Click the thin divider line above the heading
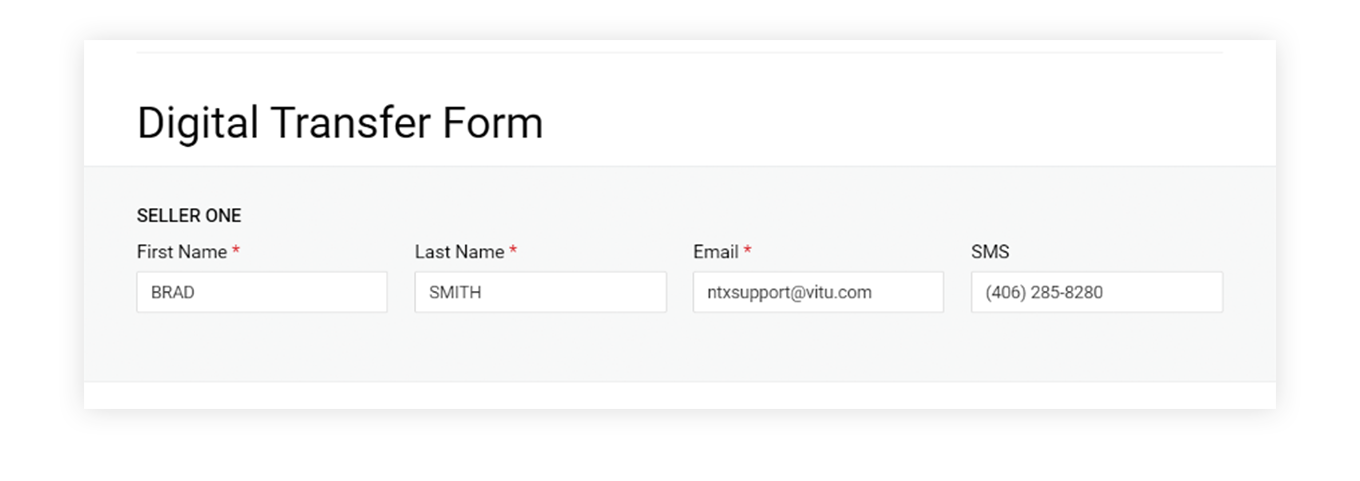The height and width of the screenshot is (481, 1360). [x=680, y=52]
